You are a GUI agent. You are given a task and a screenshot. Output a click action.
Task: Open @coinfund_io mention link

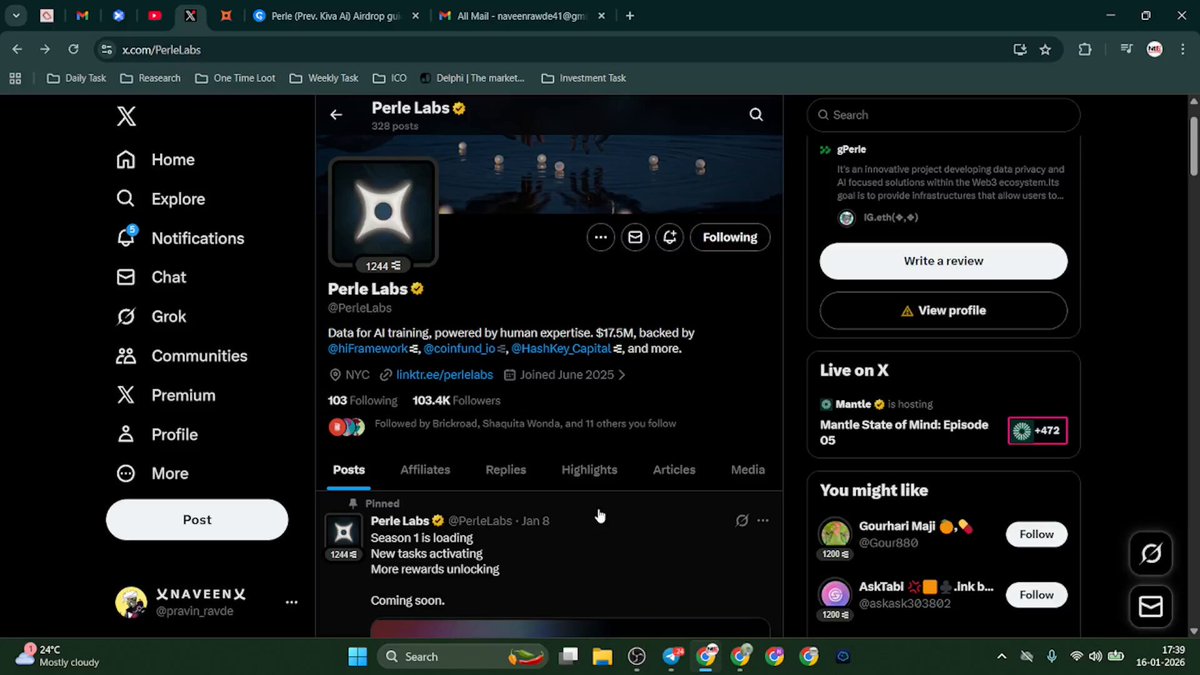(460, 349)
